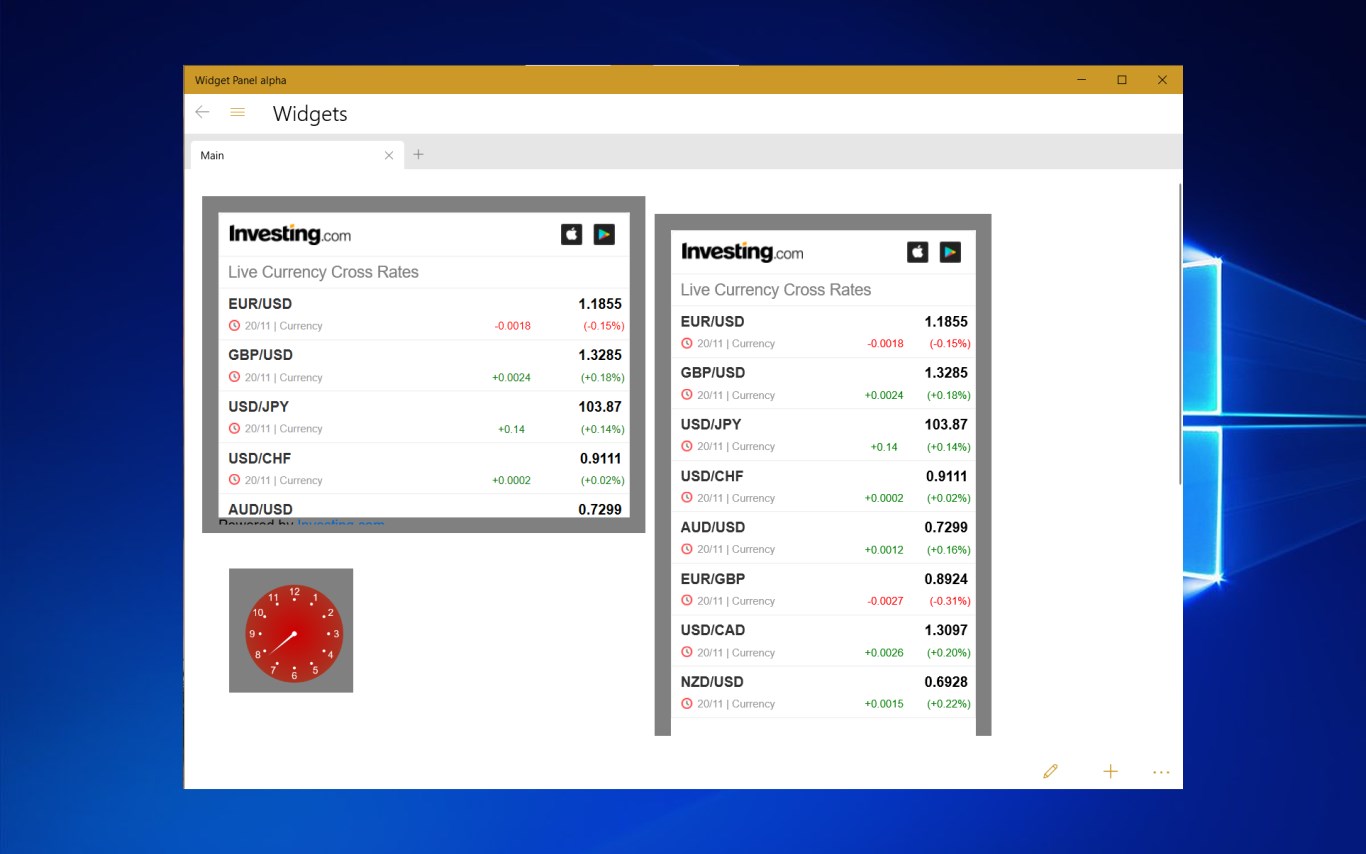
Task: Click the clock icon under EUR/USD in left widget
Action: [234, 325]
